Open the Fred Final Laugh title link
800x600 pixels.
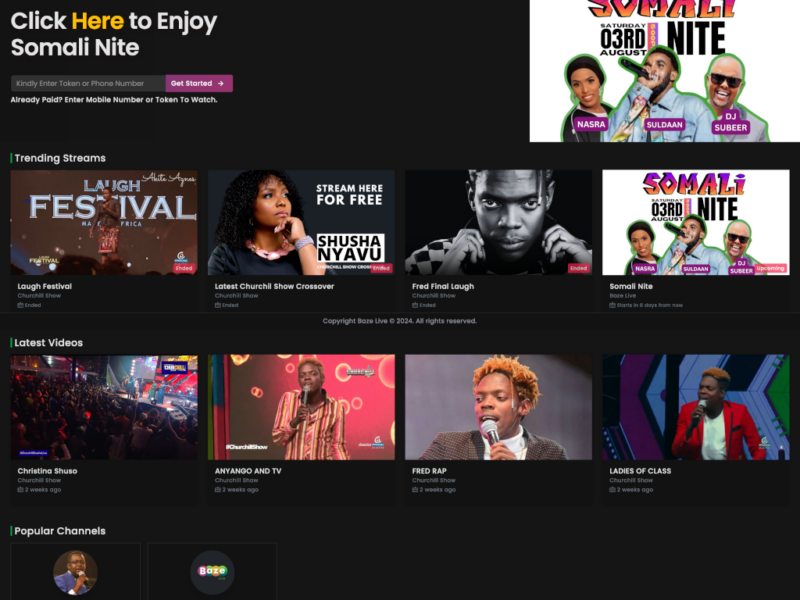tap(443, 286)
